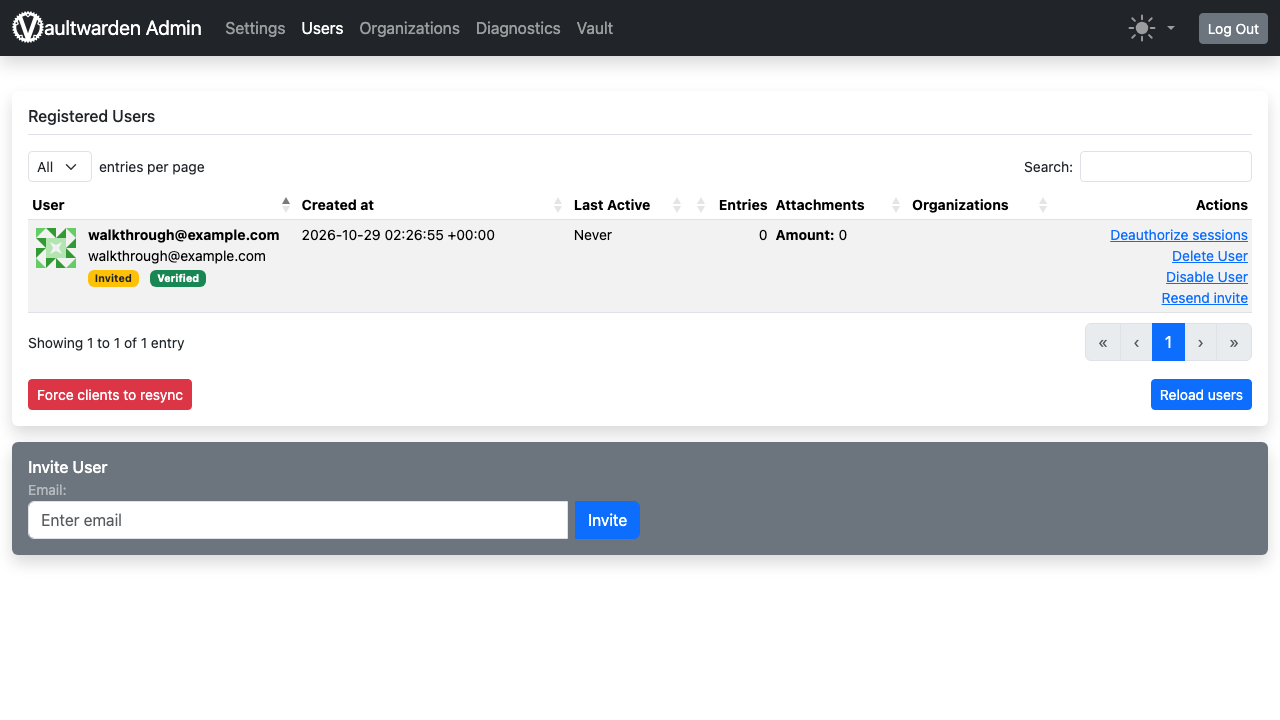The image size is (1280, 720).
Task: Sort table by Last Active column
Action: point(628,205)
